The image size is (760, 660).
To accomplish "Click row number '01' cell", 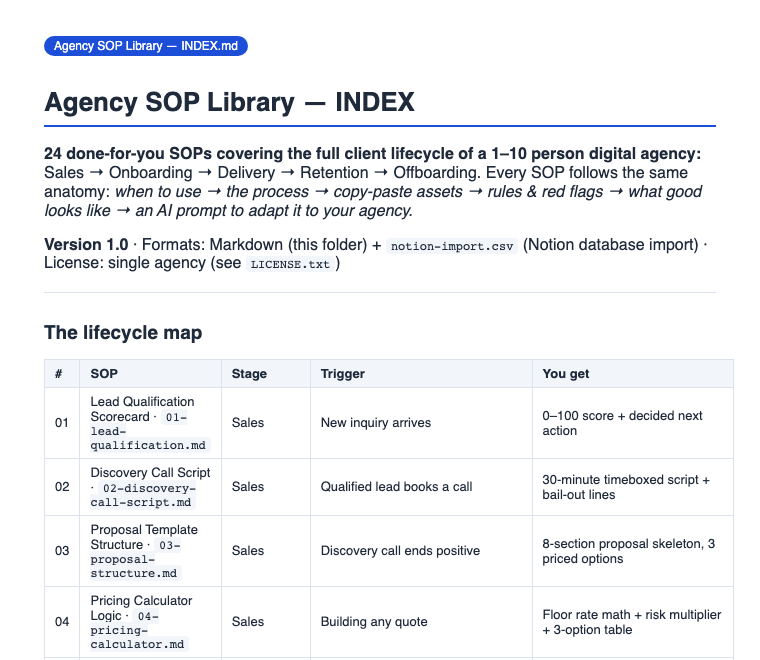I will tap(62, 423).
